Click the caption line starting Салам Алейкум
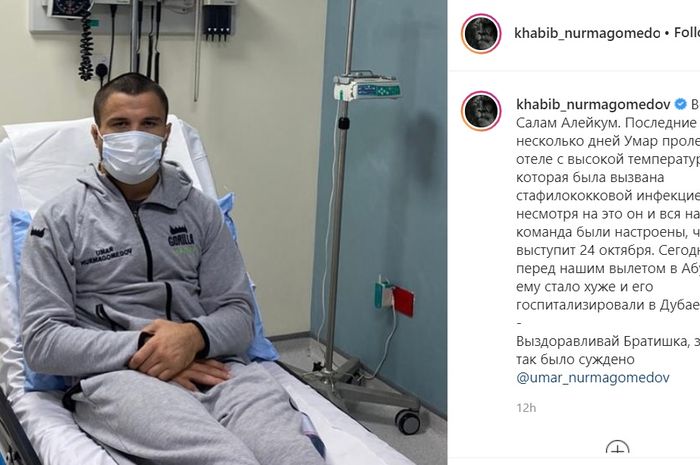700x465 pixels. click(608, 123)
